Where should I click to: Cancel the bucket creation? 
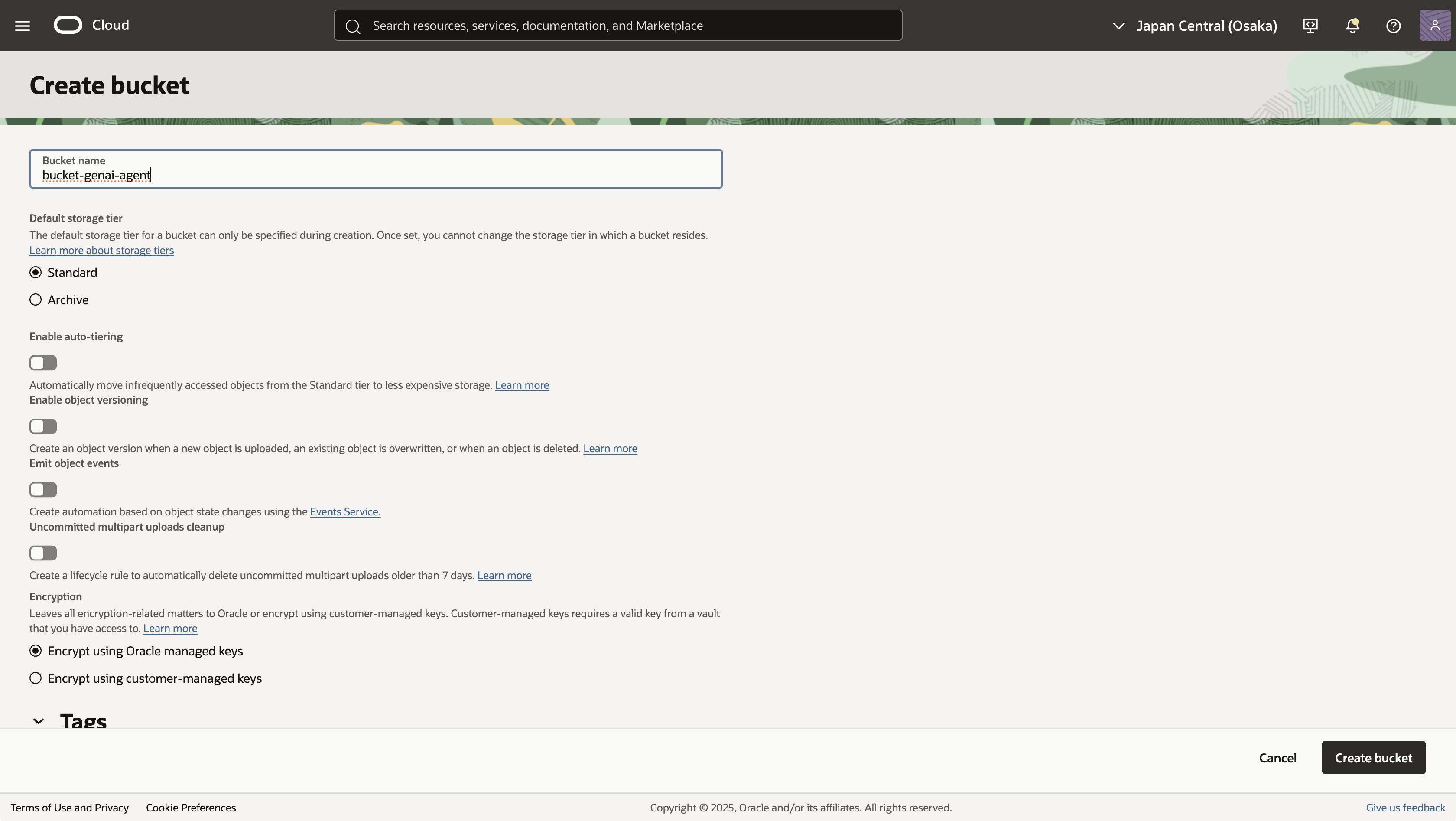(x=1277, y=758)
